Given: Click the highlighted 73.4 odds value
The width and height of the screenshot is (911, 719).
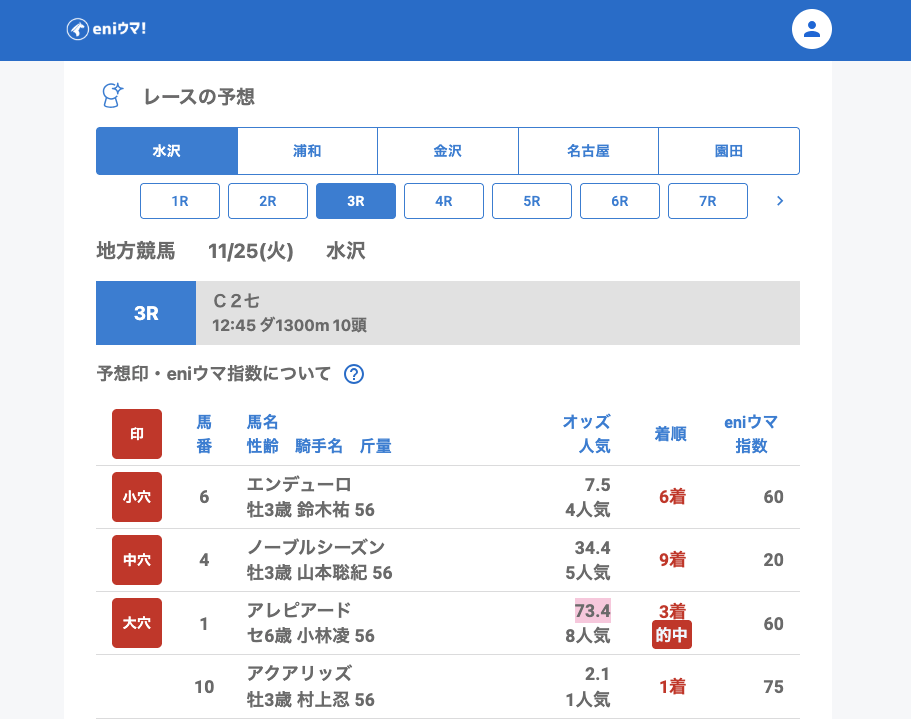Looking at the screenshot, I should (x=592, y=610).
